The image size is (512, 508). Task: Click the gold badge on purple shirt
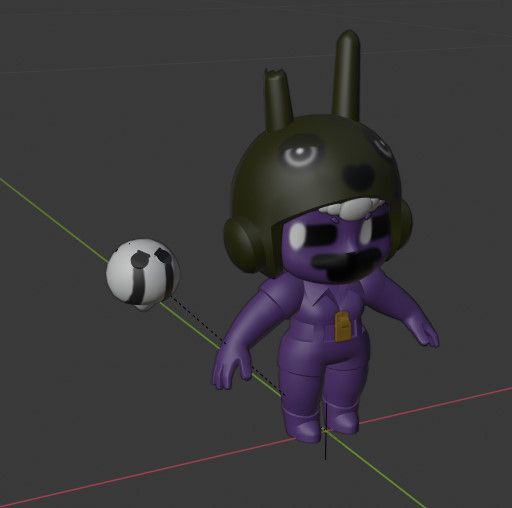[343, 327]
